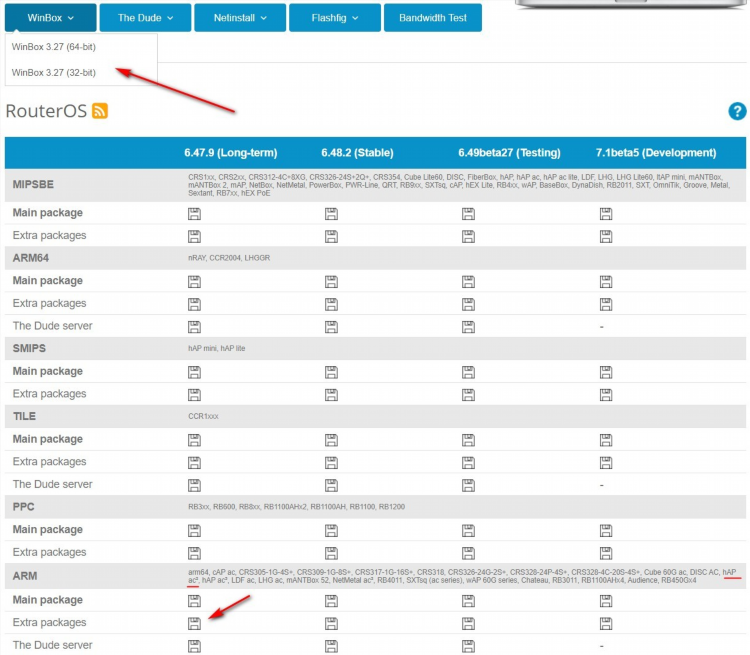Download SMIPS Extra packages 6.48.2 Stable
The width and height of the screenshot is (750, 655).
[331, 395]
